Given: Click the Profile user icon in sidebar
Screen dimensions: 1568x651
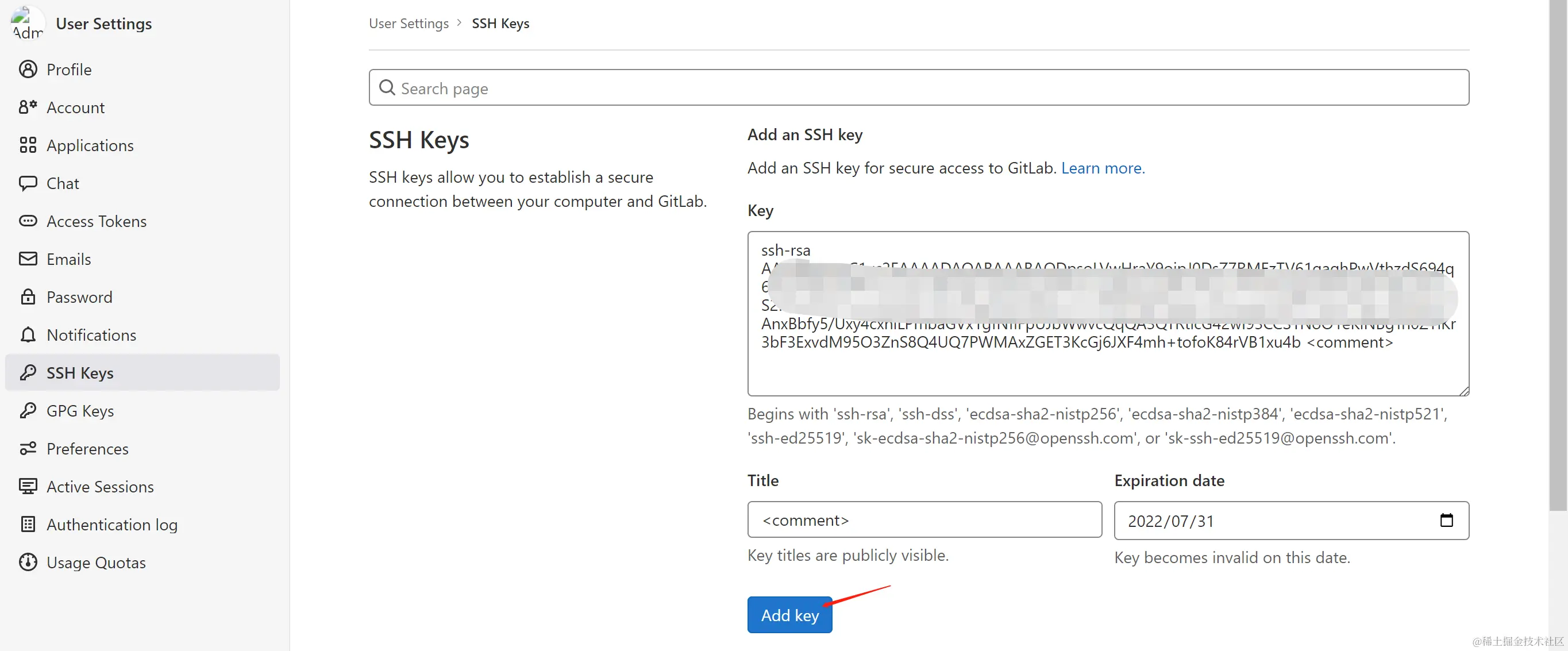Looking at the screenshot, I should coord(28,70).
